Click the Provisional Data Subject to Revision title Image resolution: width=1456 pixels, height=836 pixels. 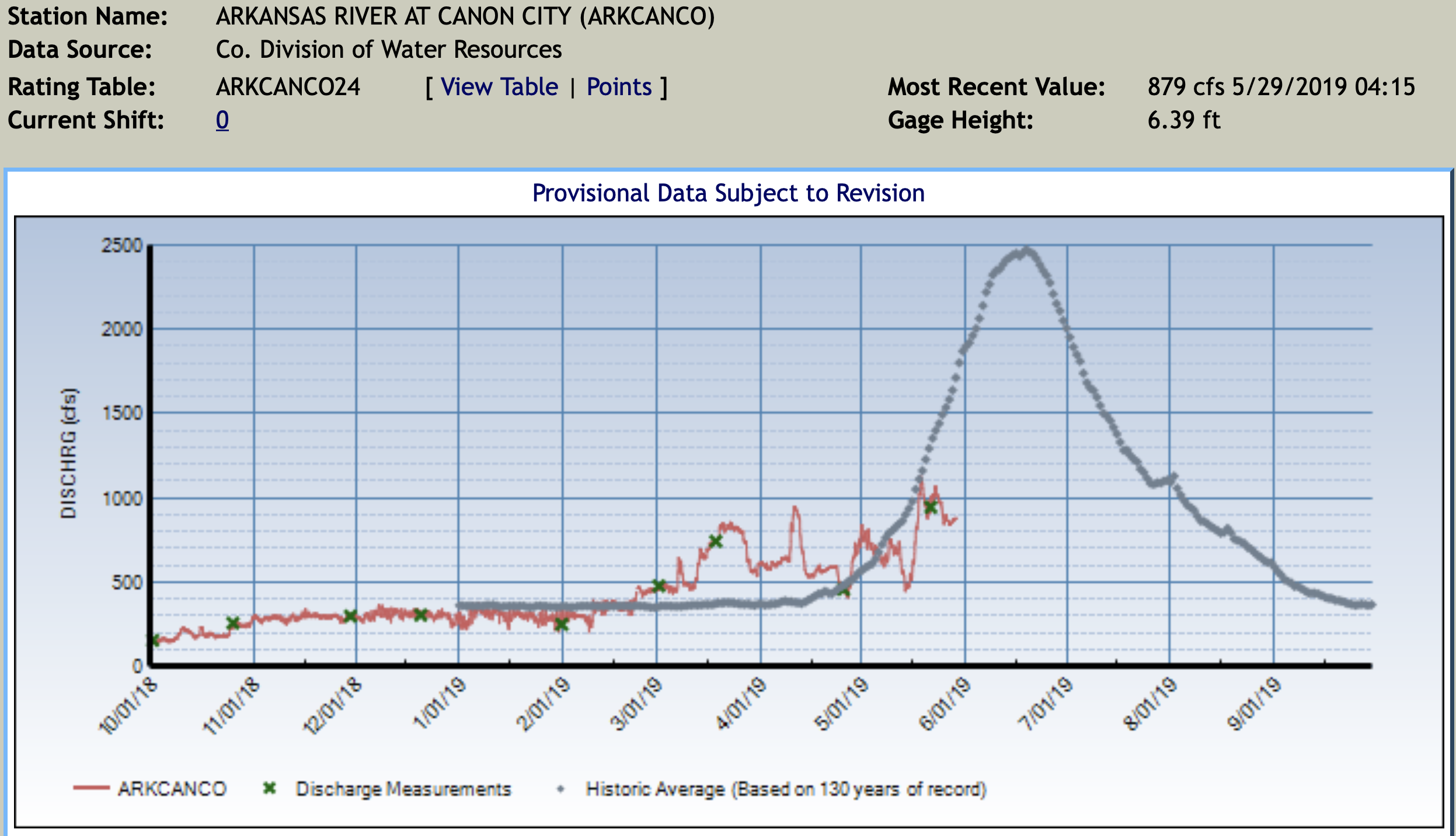tap(728, 193)
